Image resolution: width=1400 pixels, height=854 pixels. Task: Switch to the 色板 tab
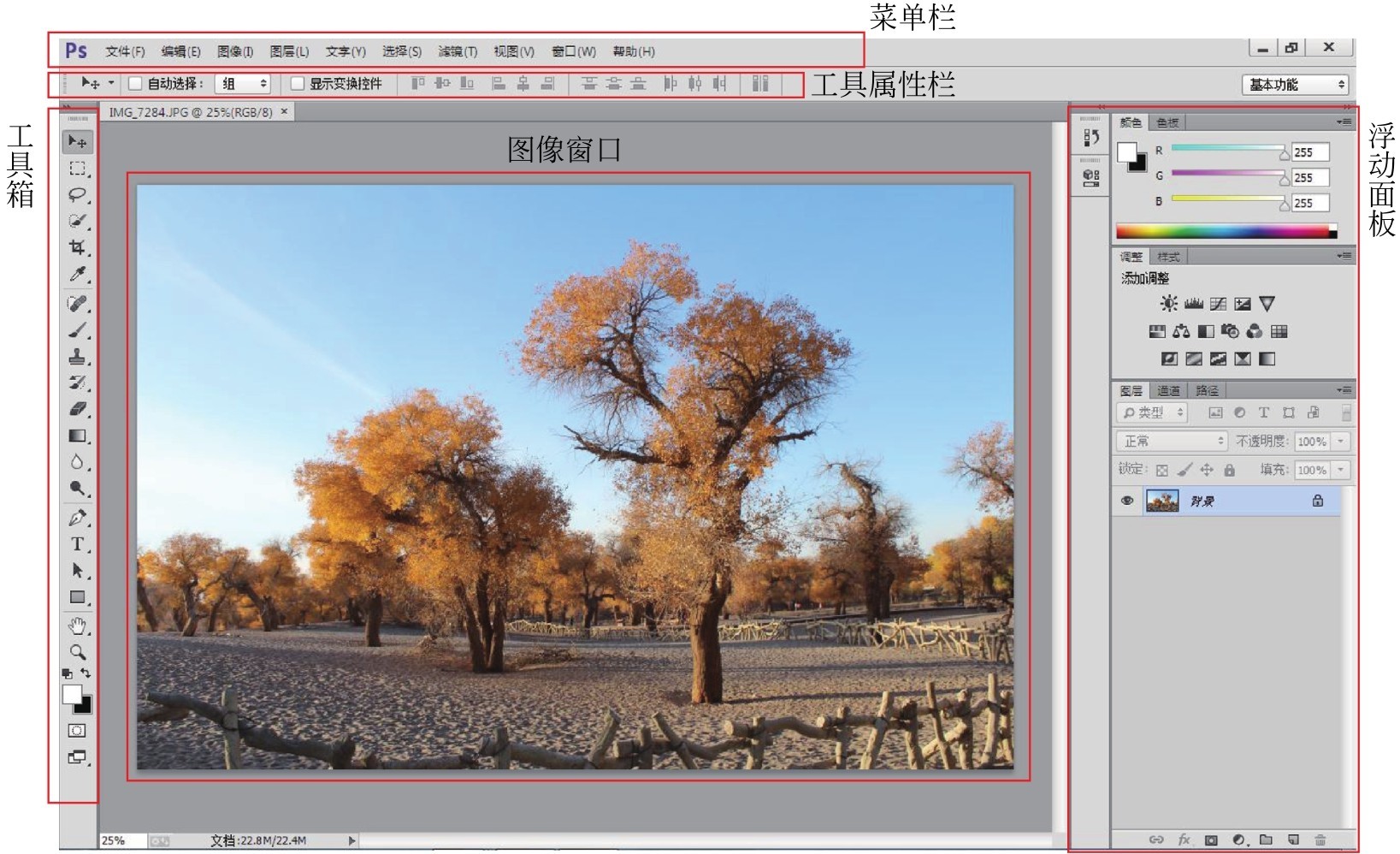(x=1167, y=122)
